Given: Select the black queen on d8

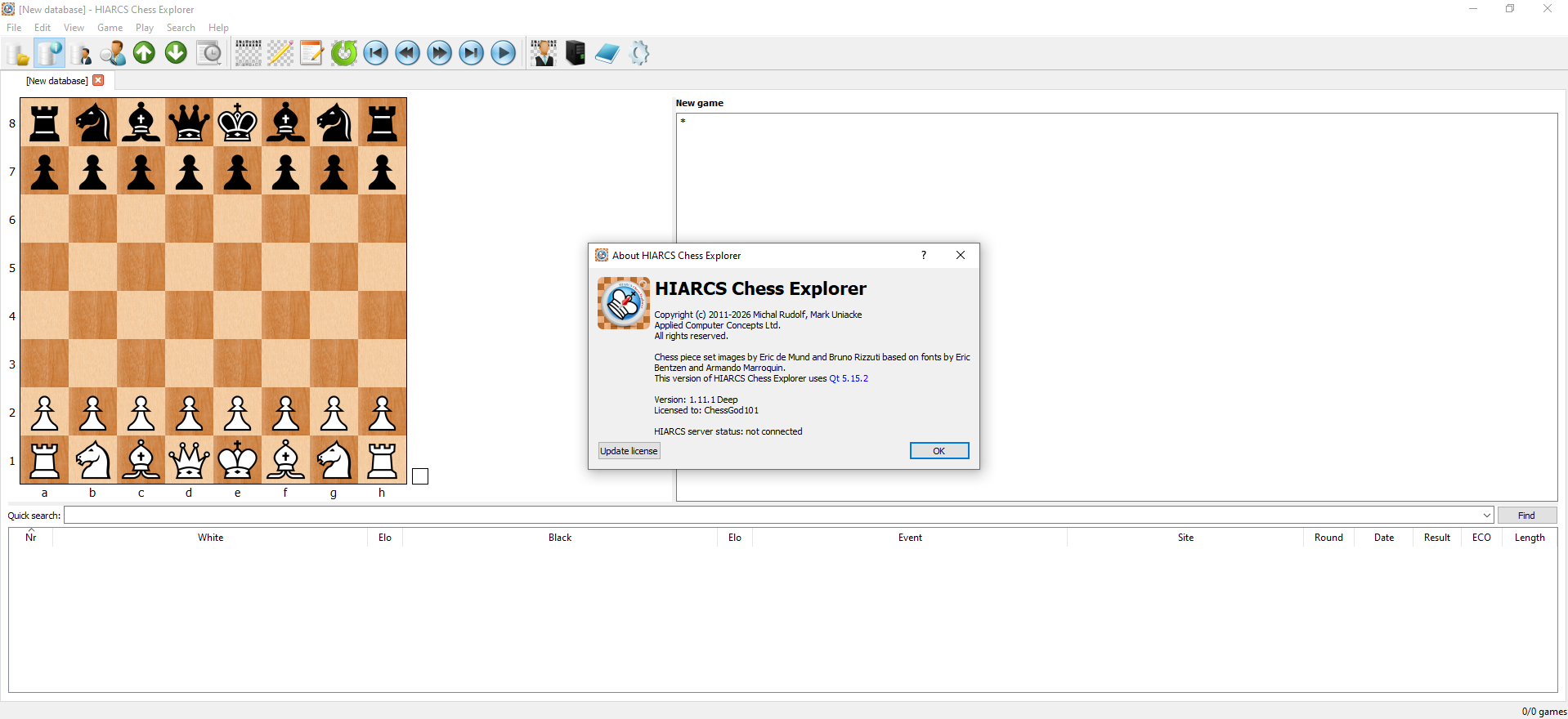Looking at the screenshot, I should pos(190,123).
